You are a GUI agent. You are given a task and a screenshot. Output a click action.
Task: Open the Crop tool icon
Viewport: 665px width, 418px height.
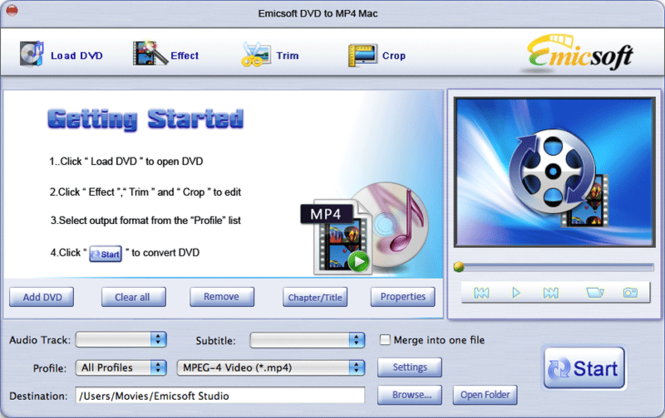click(x=362, y=56)
